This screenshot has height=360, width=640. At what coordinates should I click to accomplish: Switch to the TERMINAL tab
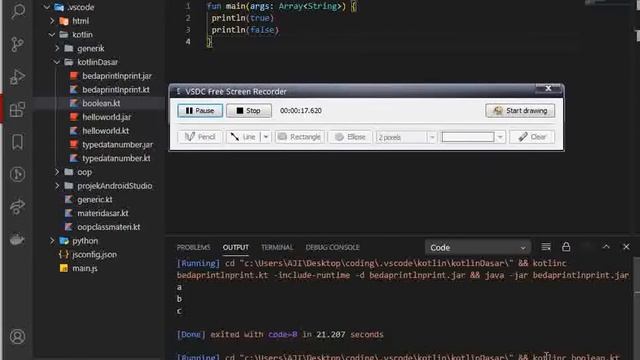(x=277, y=247)
